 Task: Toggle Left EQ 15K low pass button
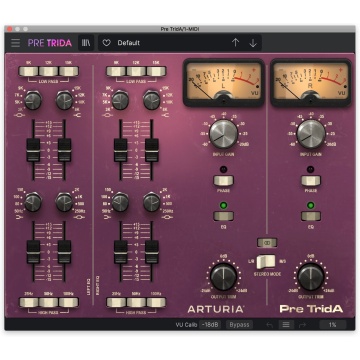pos(69,71)
